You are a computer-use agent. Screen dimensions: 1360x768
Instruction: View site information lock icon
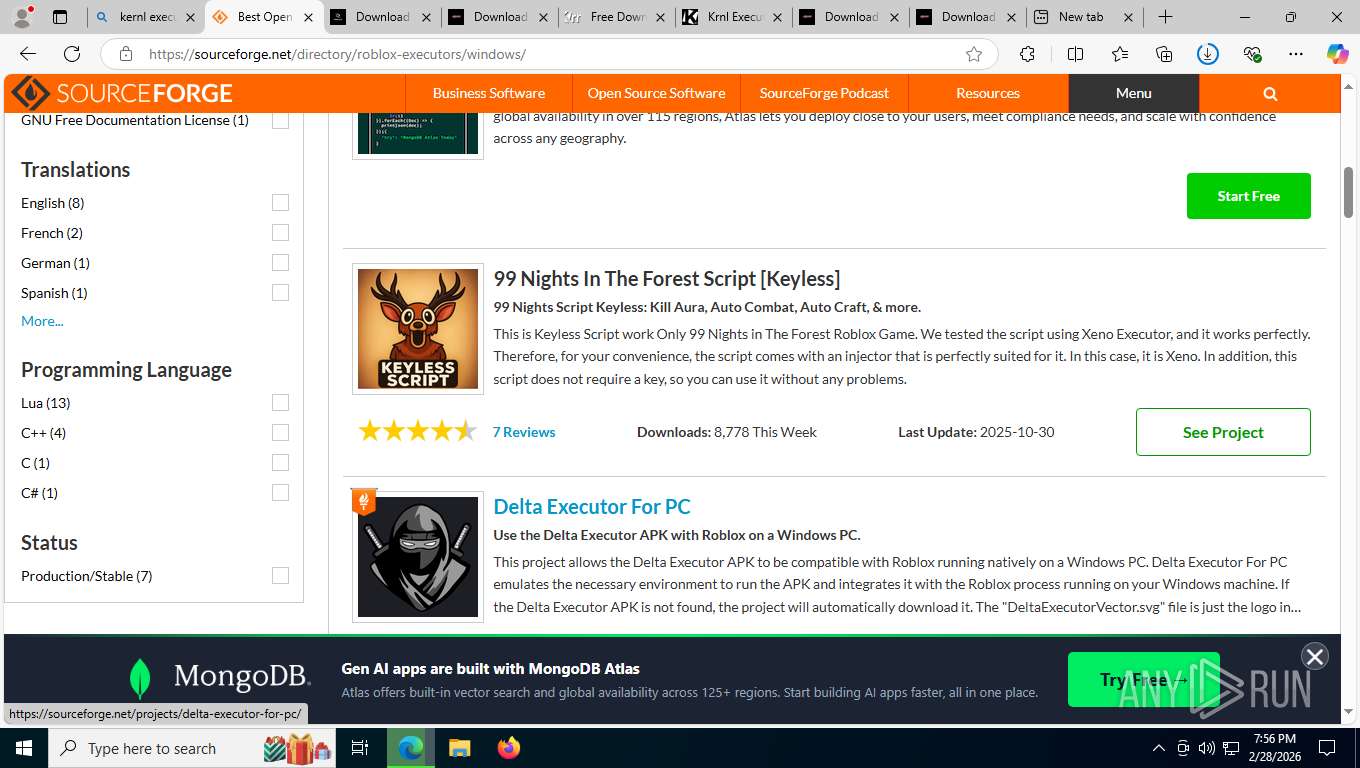(x=125, y=54)
